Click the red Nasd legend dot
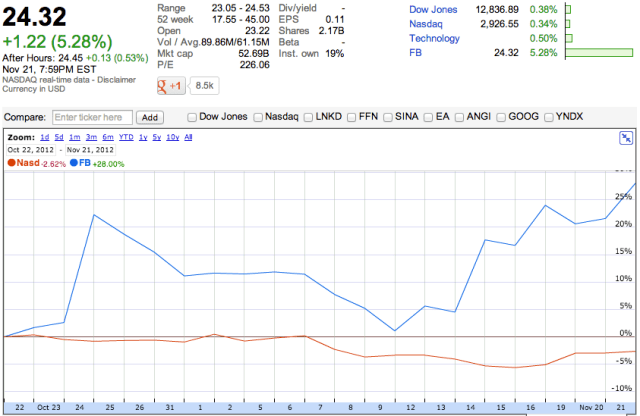This screenshot has height=416, width=640. [x=11, y=162]
